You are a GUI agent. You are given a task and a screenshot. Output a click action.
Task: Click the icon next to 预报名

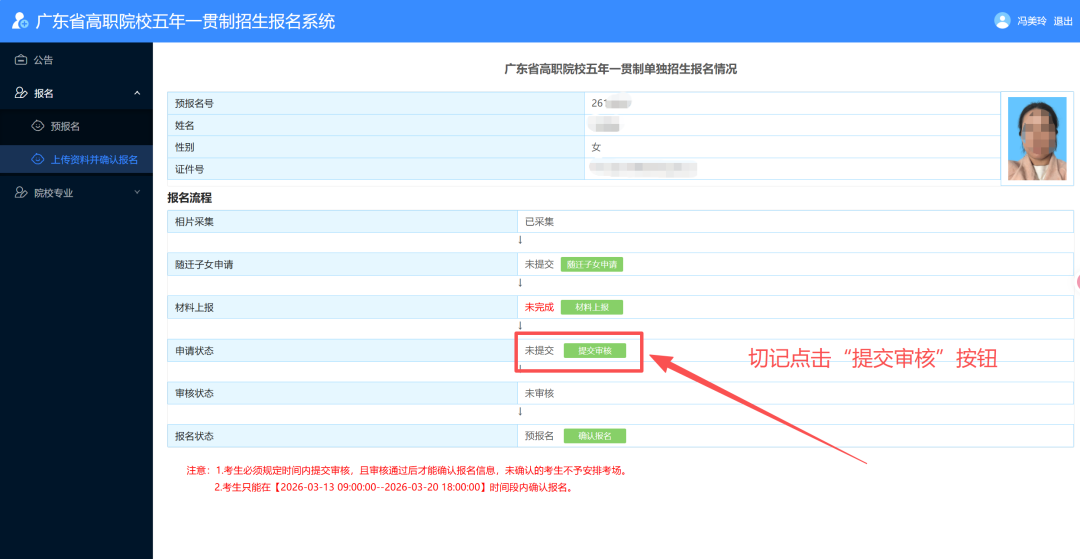pos(38,126)
